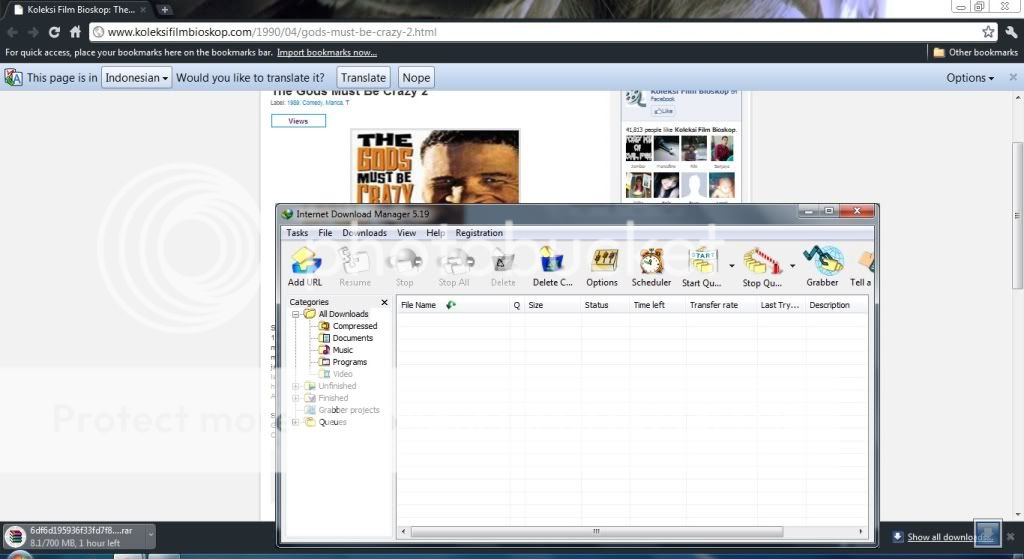Click Delete Completed toolbar icon
This screenshot has width=1024, height=559.
coord(552,267)
